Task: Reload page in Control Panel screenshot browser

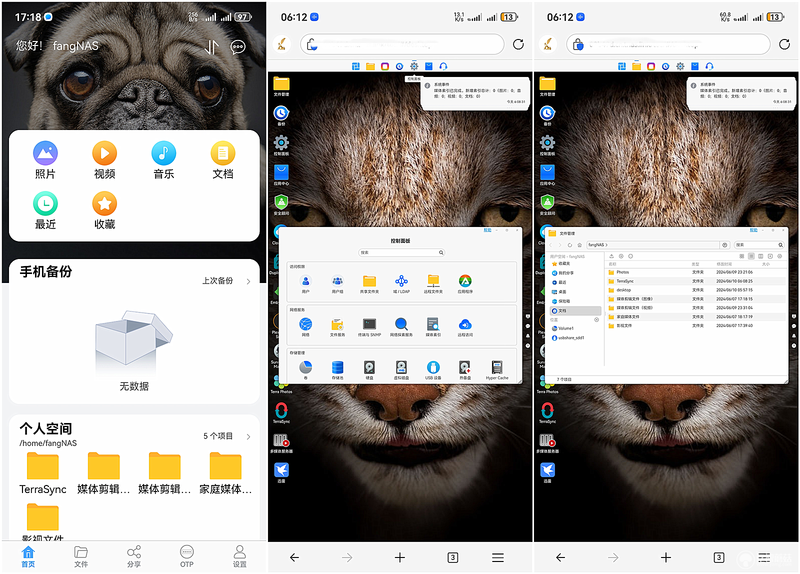Action: 518,44
